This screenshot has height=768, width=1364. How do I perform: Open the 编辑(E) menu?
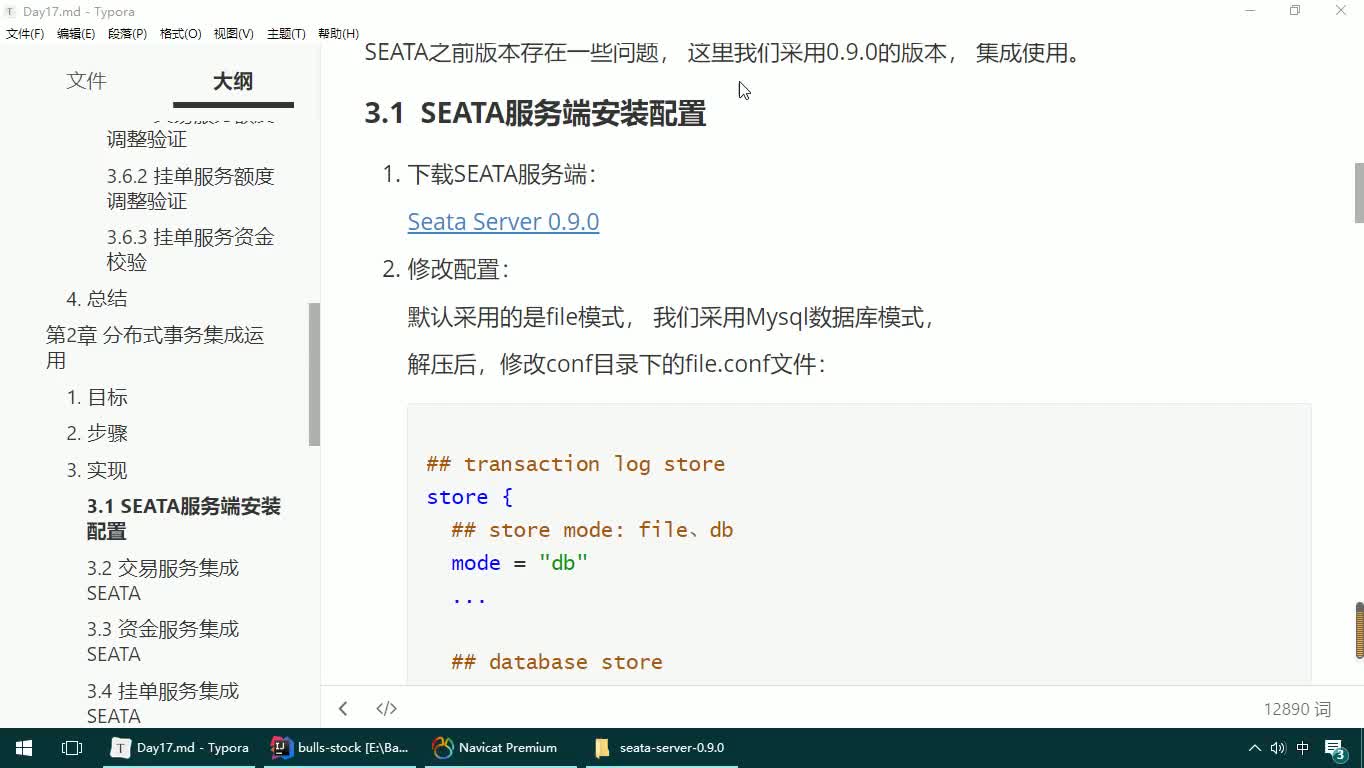(76, 33)
